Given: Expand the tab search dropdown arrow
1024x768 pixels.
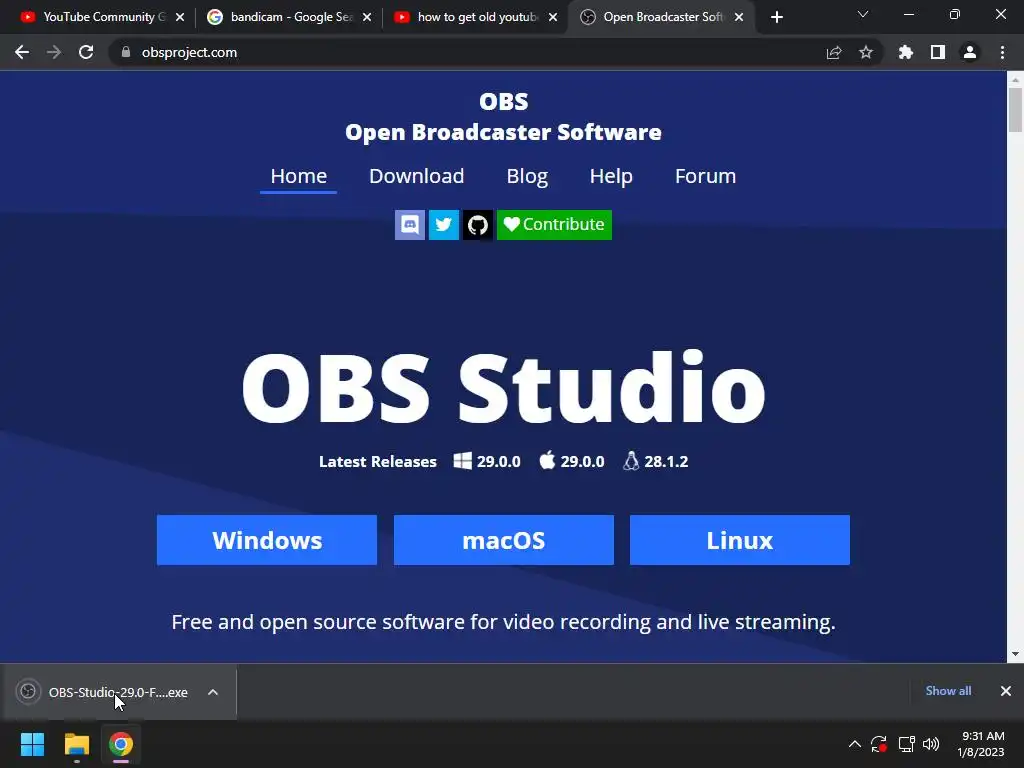Looking at the screenshot, I should click(x=863, y=14).
